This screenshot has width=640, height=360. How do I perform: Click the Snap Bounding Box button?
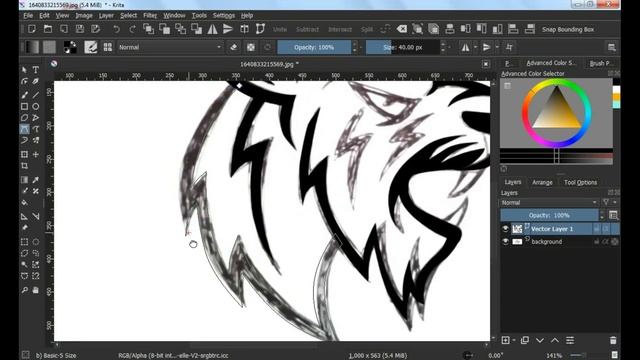[x=568, y=29]
